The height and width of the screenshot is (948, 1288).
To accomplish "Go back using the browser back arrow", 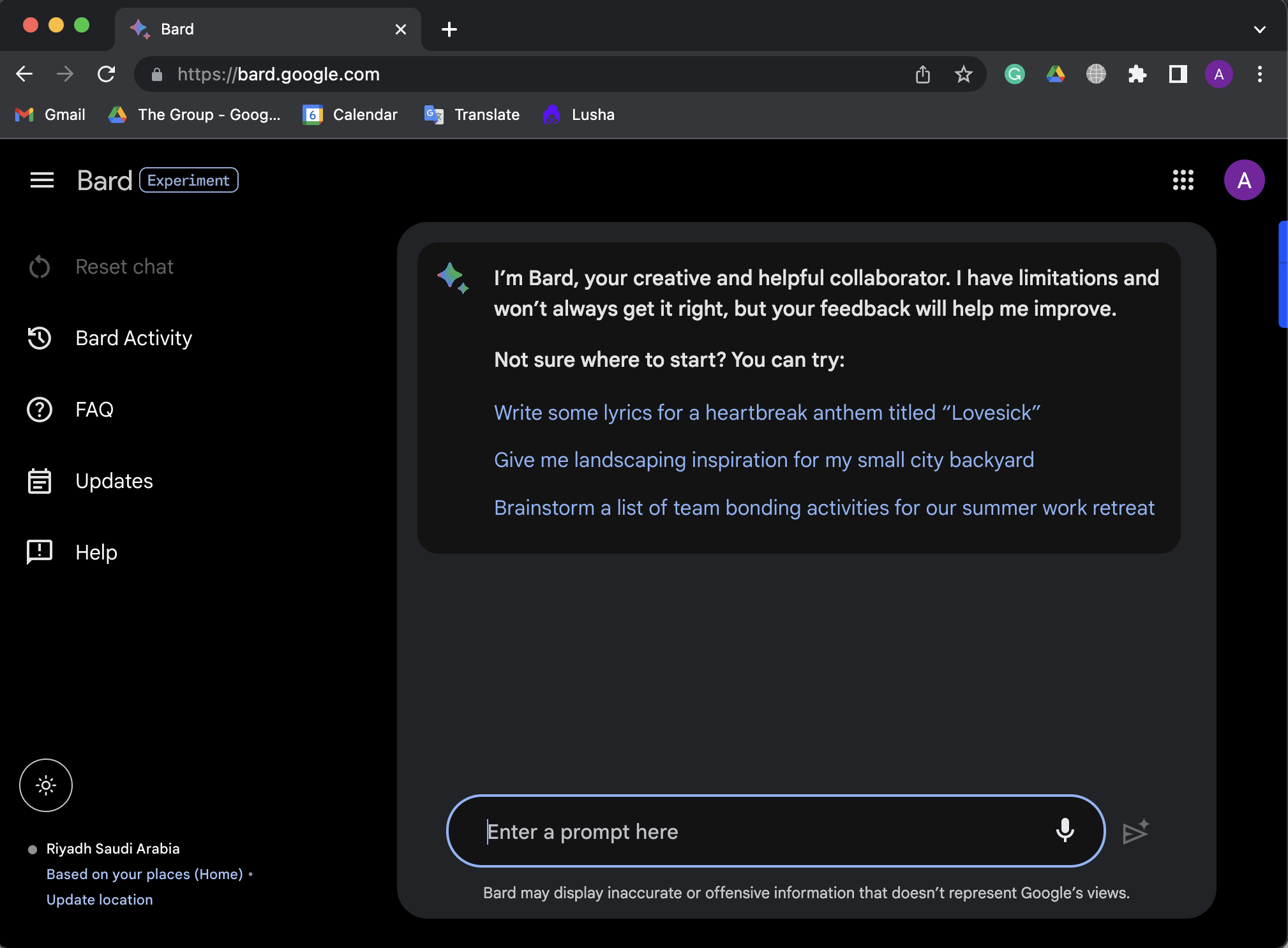I will [x=24, y=74].
